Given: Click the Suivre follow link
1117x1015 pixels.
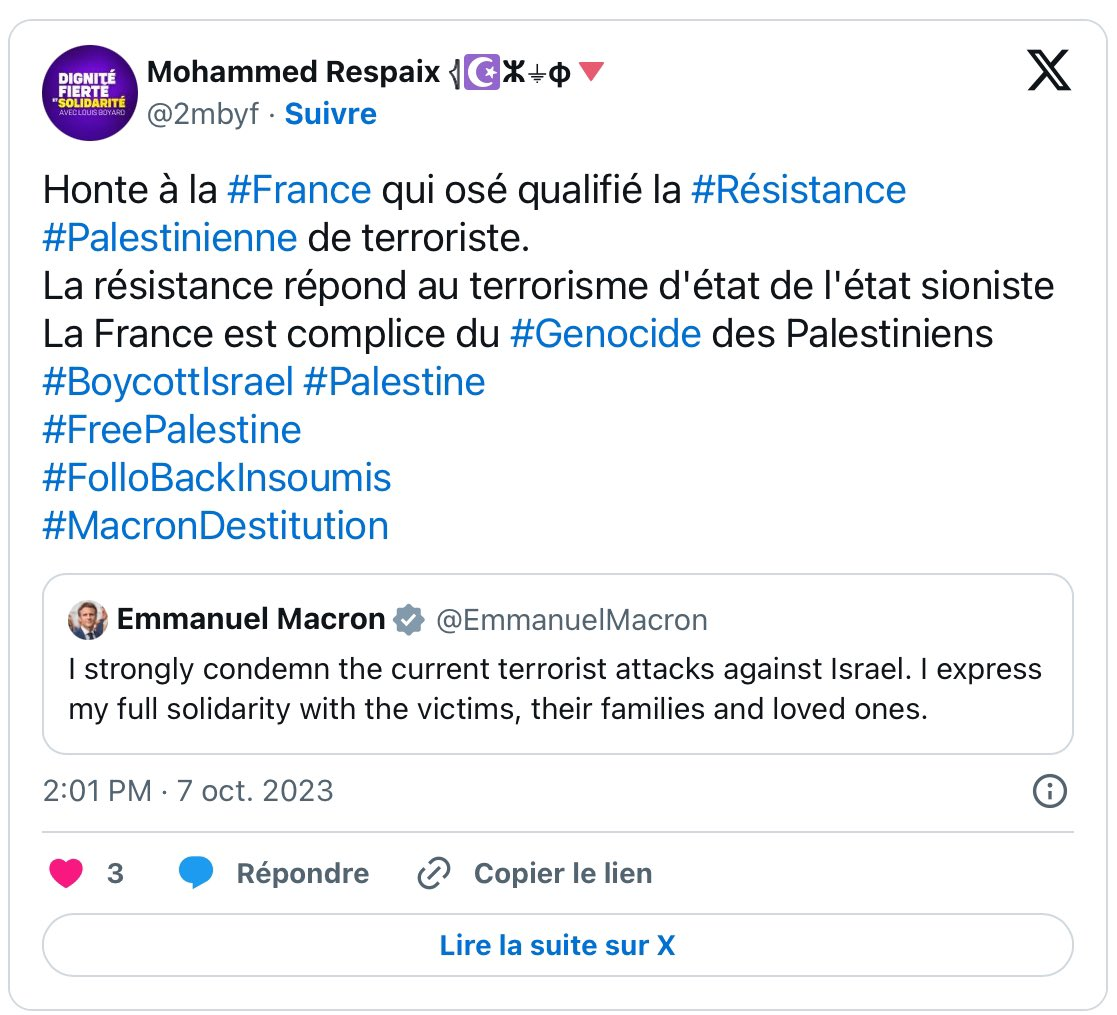Looking at the screenshot, I should coord(330,114).
